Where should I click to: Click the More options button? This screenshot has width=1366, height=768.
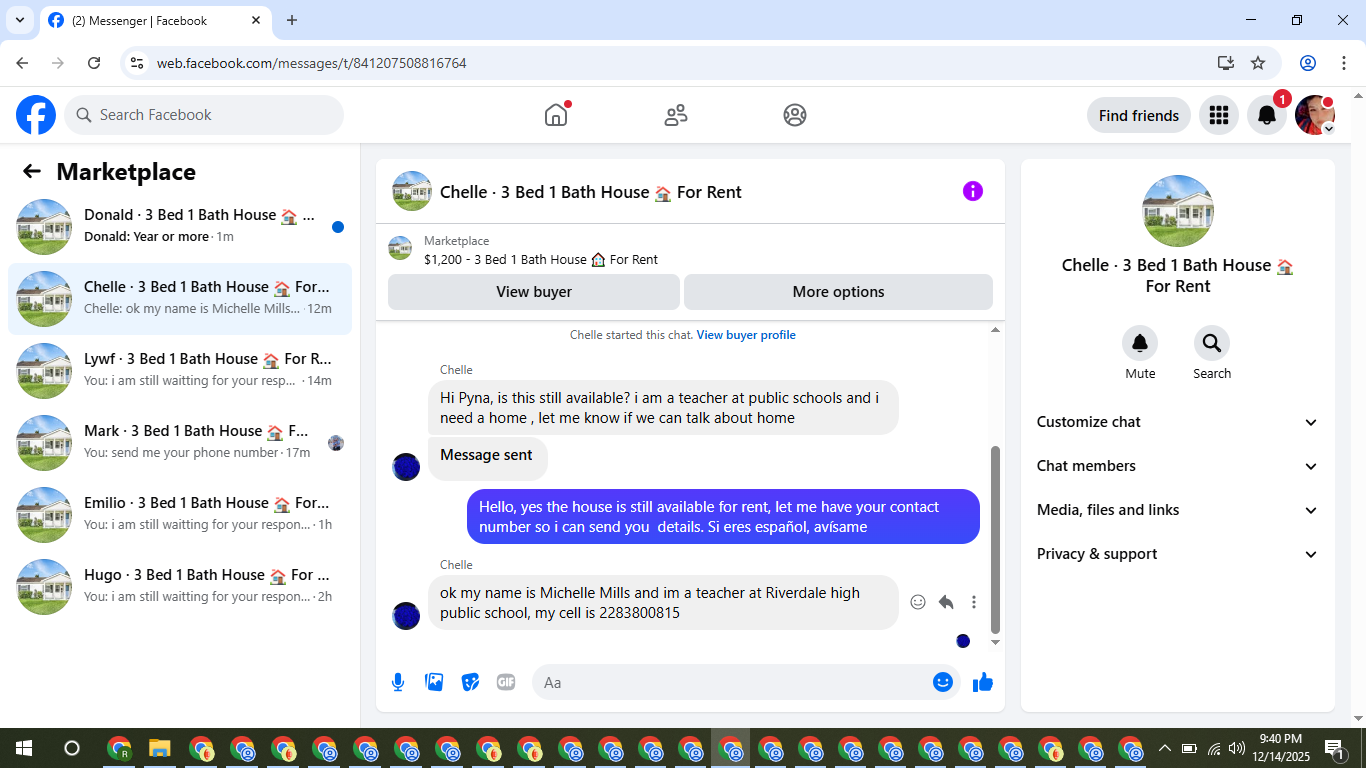(x=838, y=292)
